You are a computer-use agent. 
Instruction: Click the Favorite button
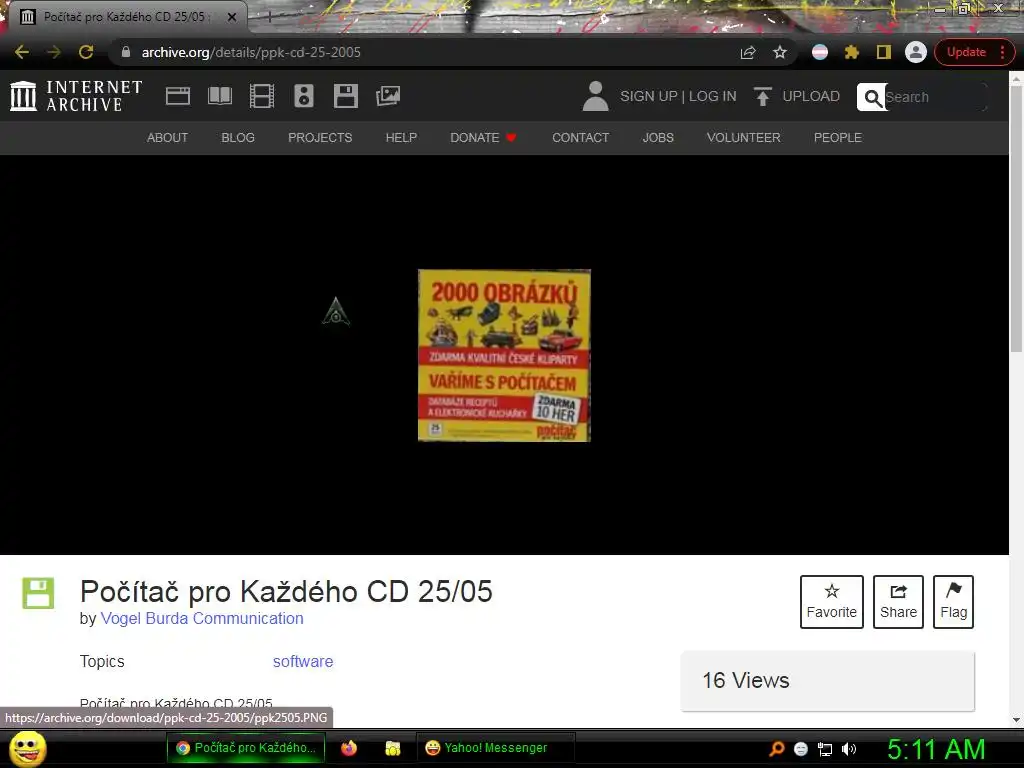pos(831,601)
